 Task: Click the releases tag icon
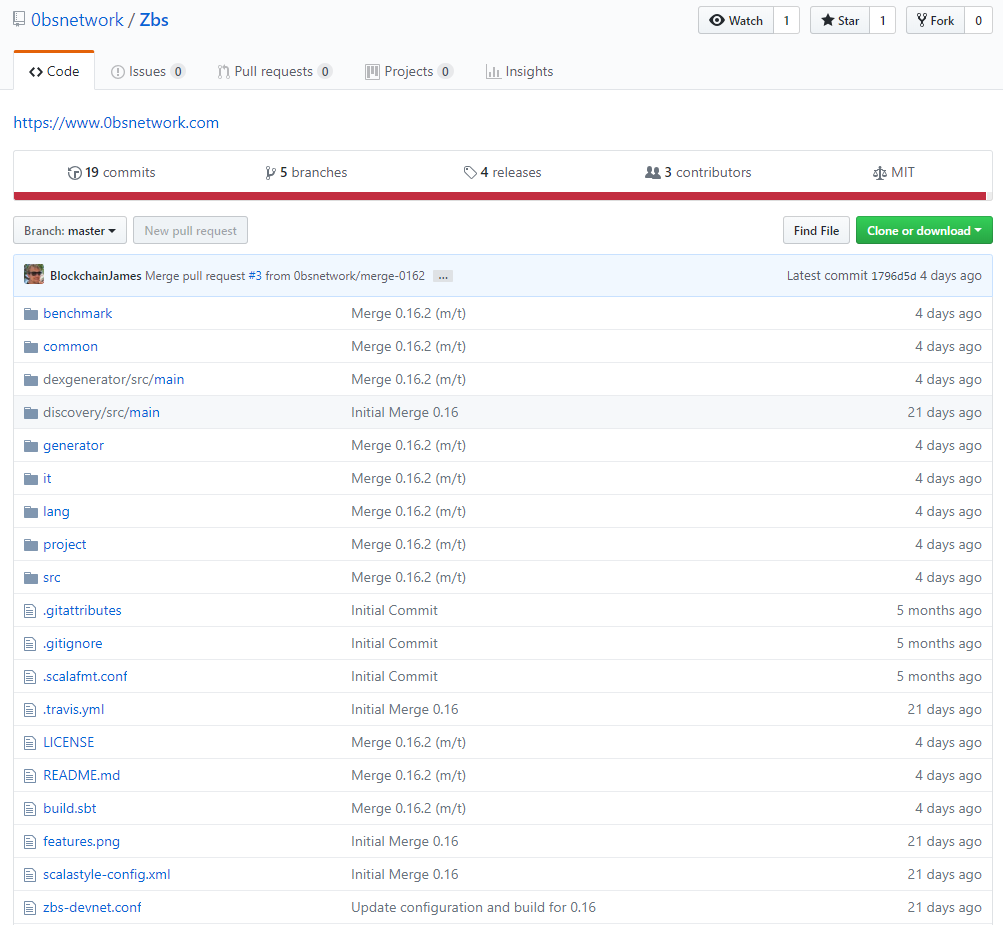(470, 173)
